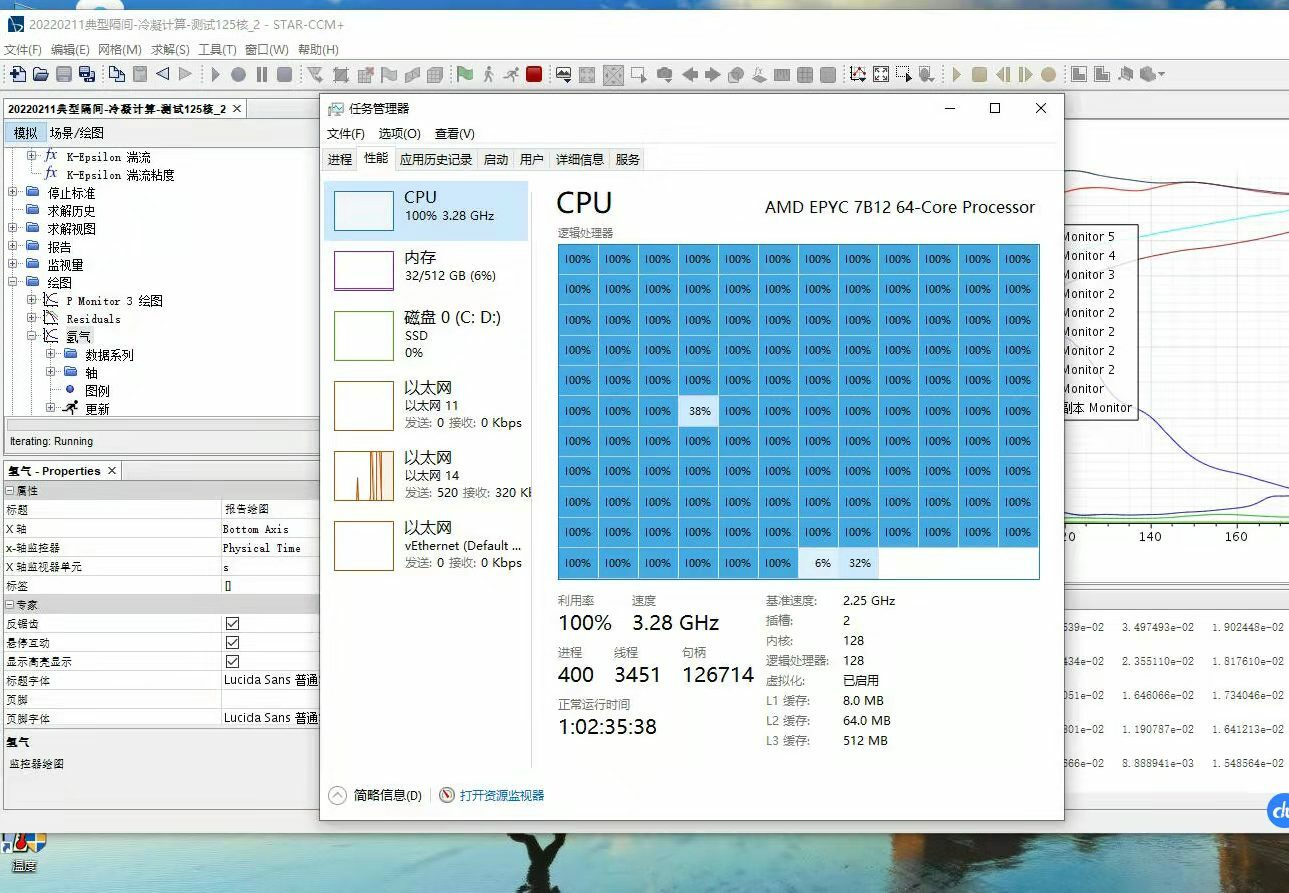
Task: Click the running figure Run icon
Action: (x=511, y=74)
